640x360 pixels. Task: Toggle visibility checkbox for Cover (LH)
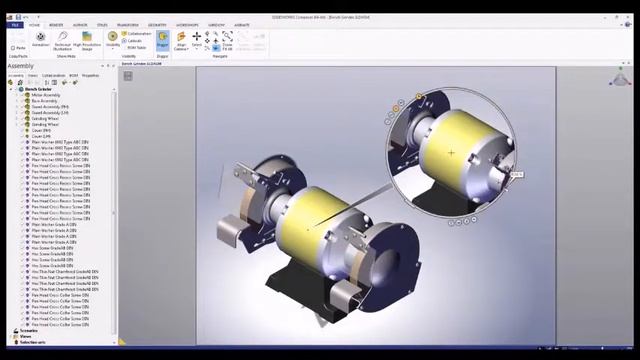(23, 136)
